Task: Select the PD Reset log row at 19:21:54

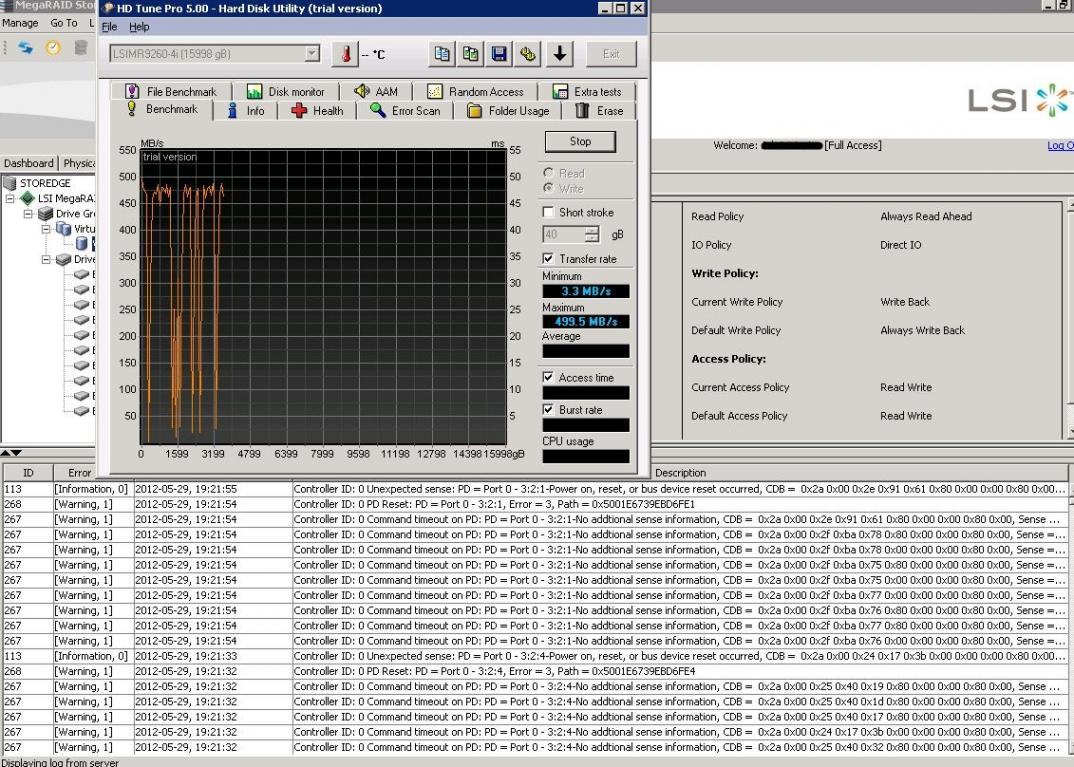Action: 536,504
